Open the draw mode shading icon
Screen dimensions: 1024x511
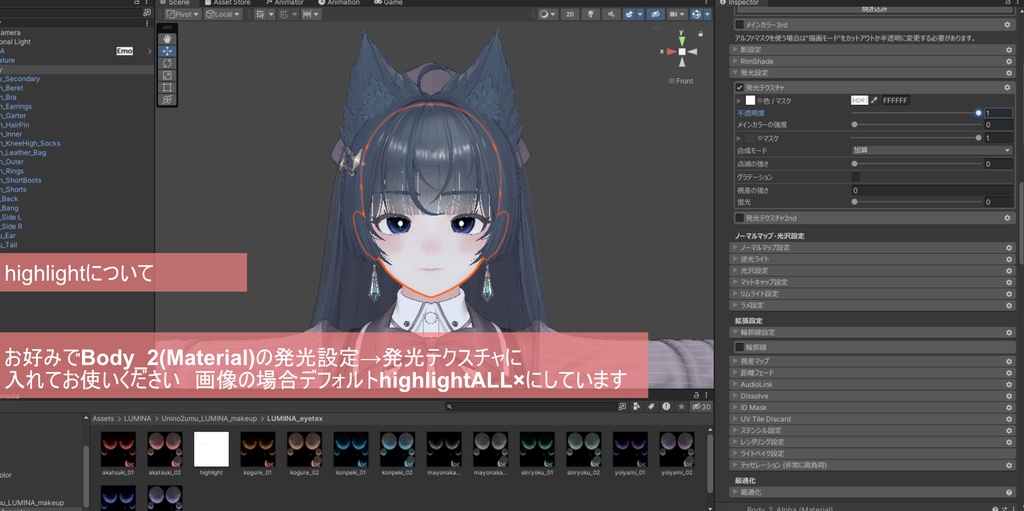[x=547, y=14]
